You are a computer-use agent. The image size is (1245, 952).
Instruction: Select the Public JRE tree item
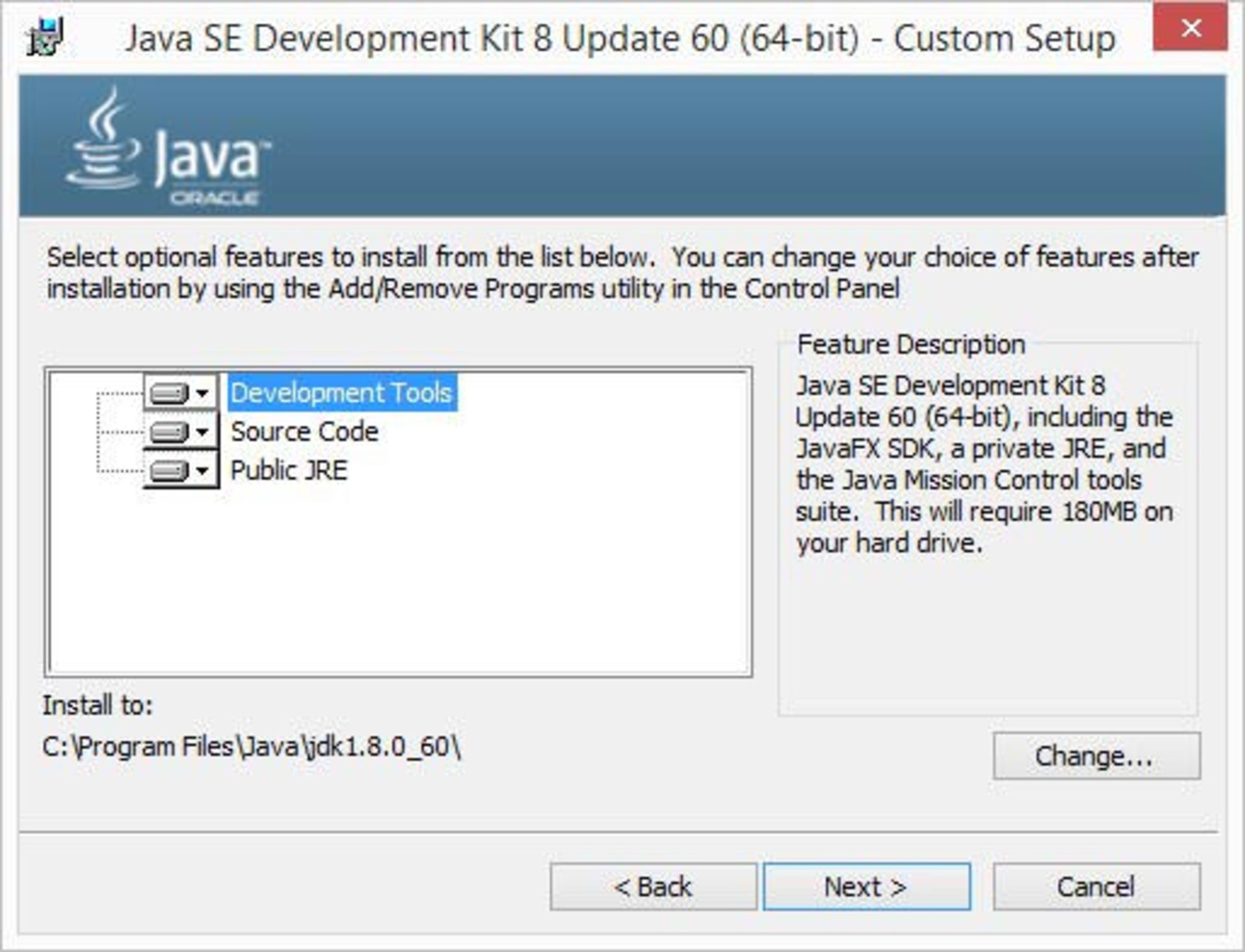click(x=289, y=470)
